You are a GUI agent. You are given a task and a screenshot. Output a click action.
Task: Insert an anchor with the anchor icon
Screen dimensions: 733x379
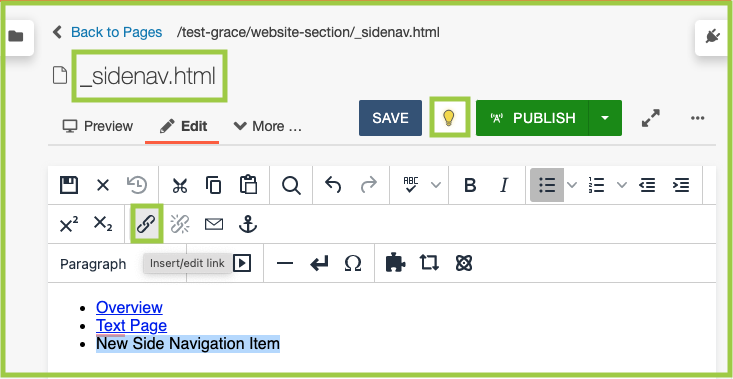tap(248, 224)
